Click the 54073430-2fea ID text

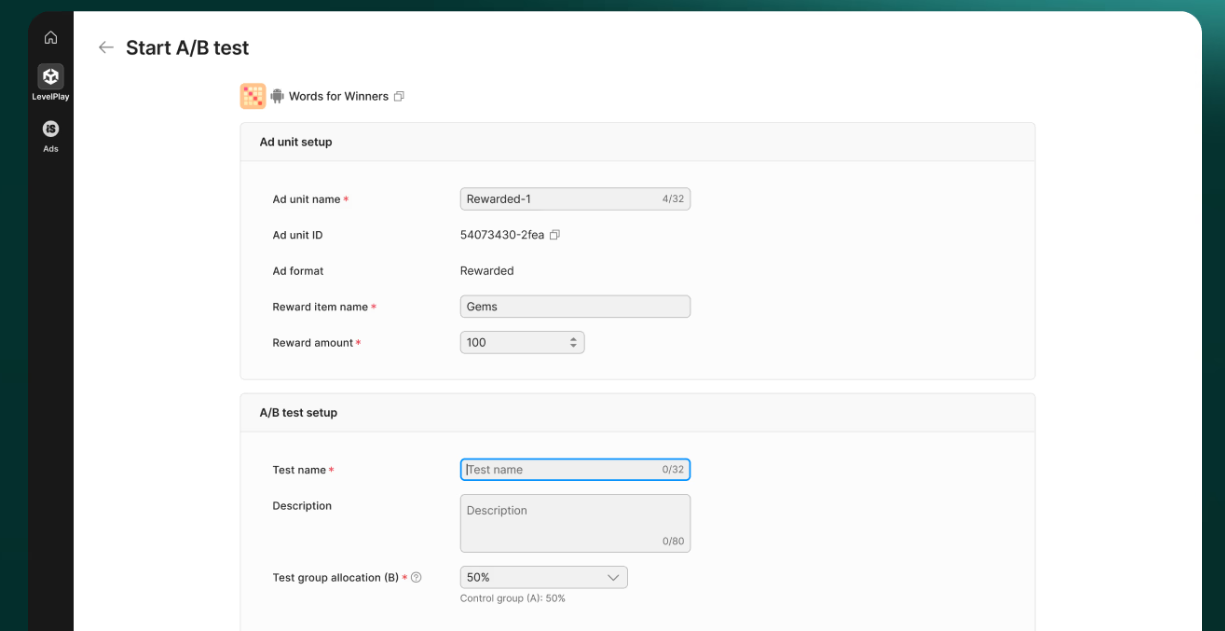click(x=502, y=235)
